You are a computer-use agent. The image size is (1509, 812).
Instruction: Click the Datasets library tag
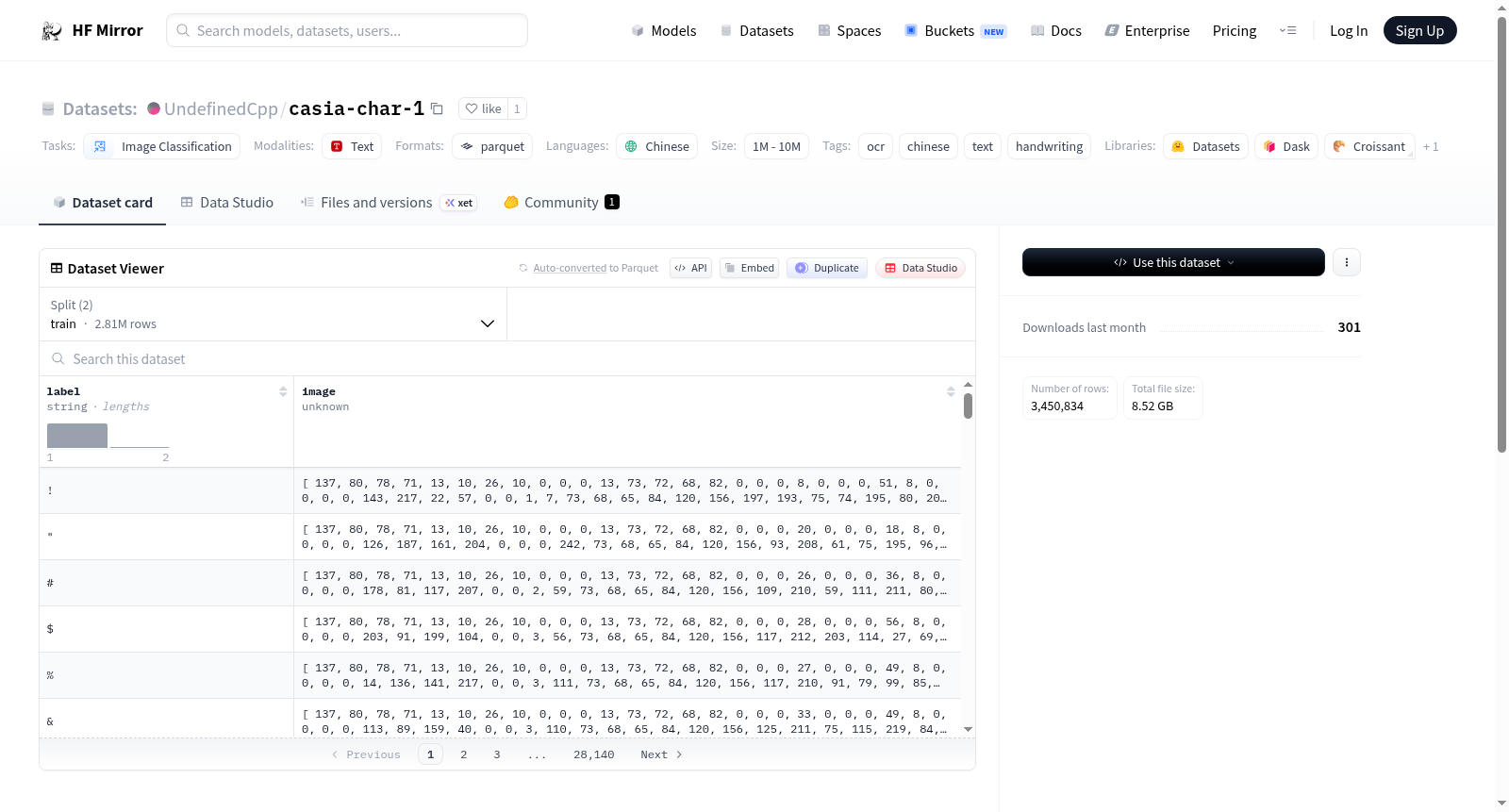[x=1205, y=146]
